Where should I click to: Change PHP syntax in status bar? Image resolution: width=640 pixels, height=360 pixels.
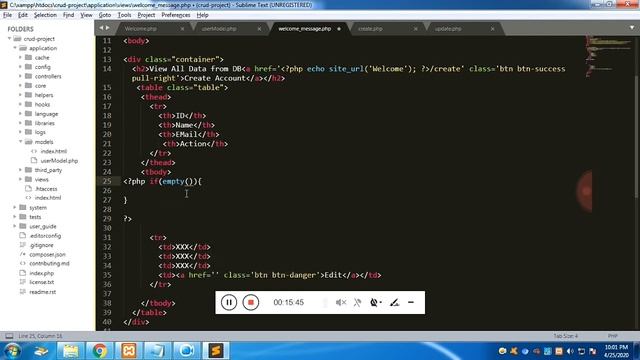(x=612, y=336)
